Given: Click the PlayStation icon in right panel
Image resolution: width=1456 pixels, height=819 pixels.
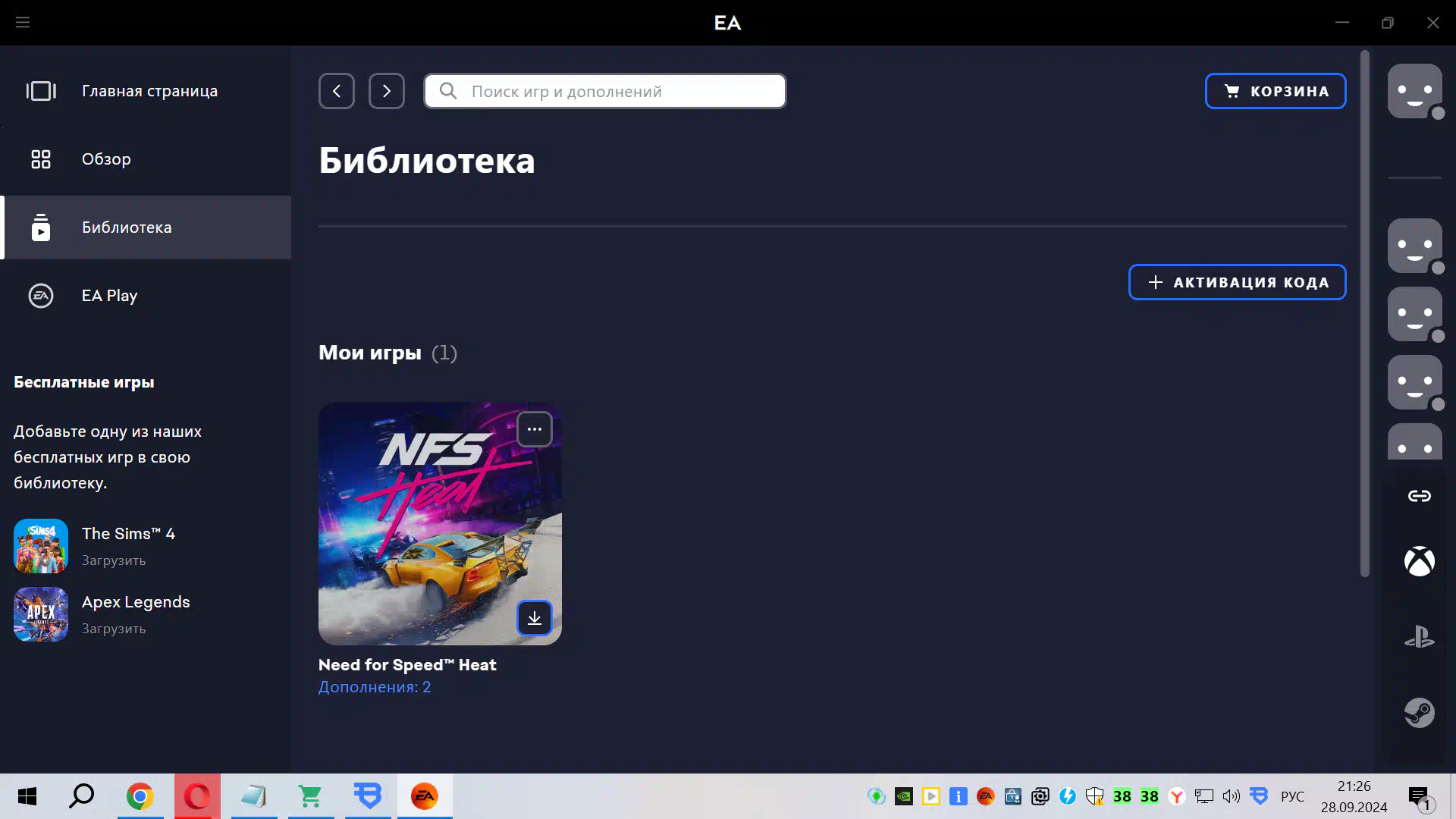Looking at the screenshot, I should click(1420, 637).
